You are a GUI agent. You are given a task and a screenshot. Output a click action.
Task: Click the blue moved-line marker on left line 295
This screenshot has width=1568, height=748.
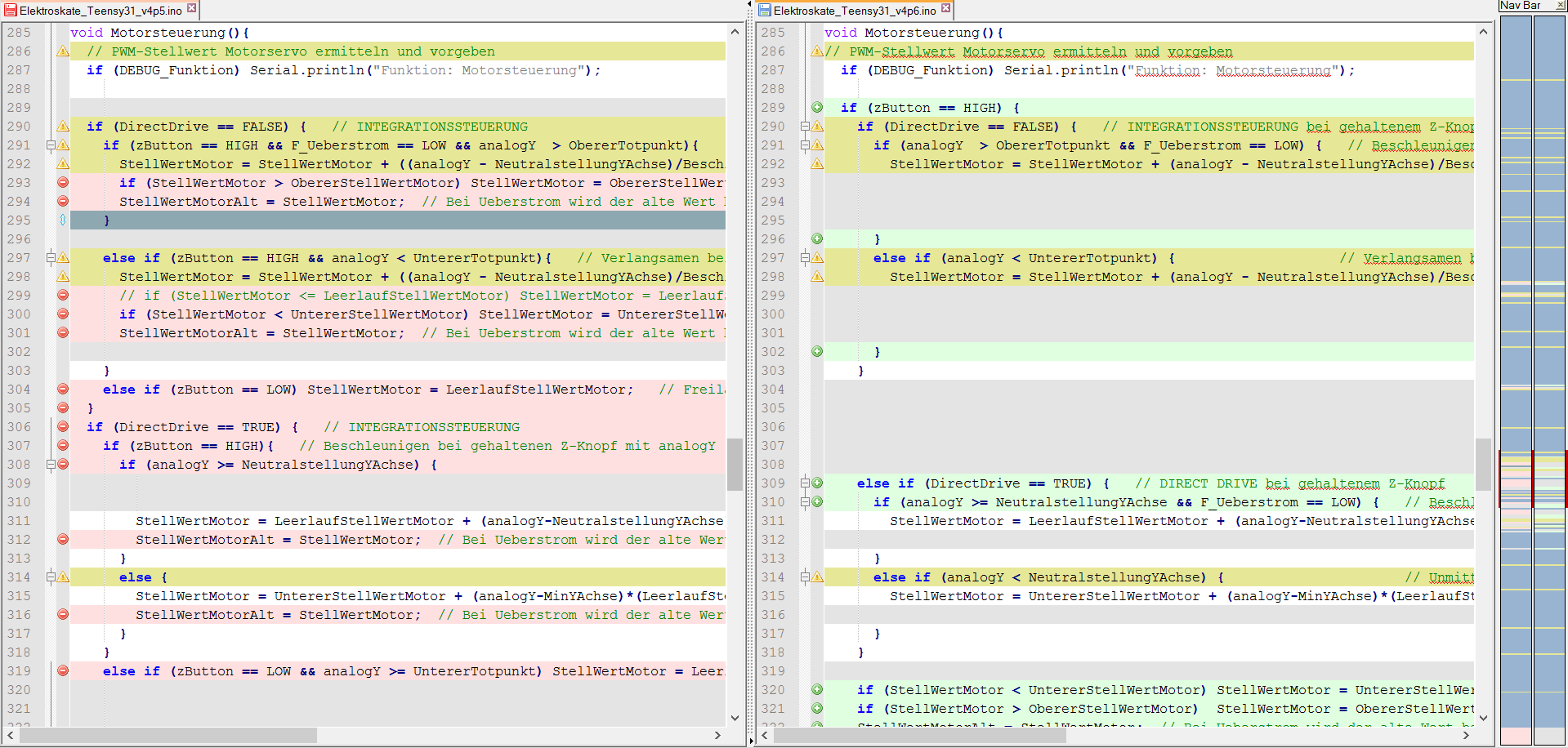coord(63,220)
